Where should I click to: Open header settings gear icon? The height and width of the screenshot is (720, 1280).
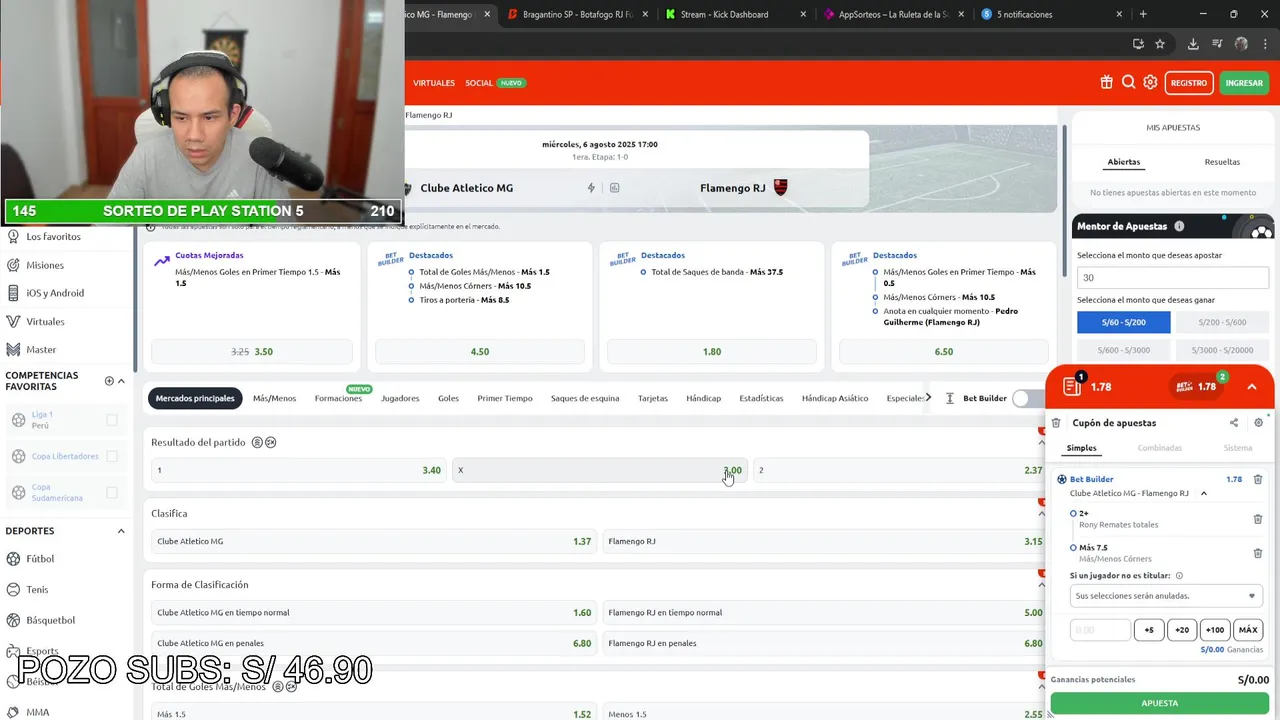point(1150,83)
